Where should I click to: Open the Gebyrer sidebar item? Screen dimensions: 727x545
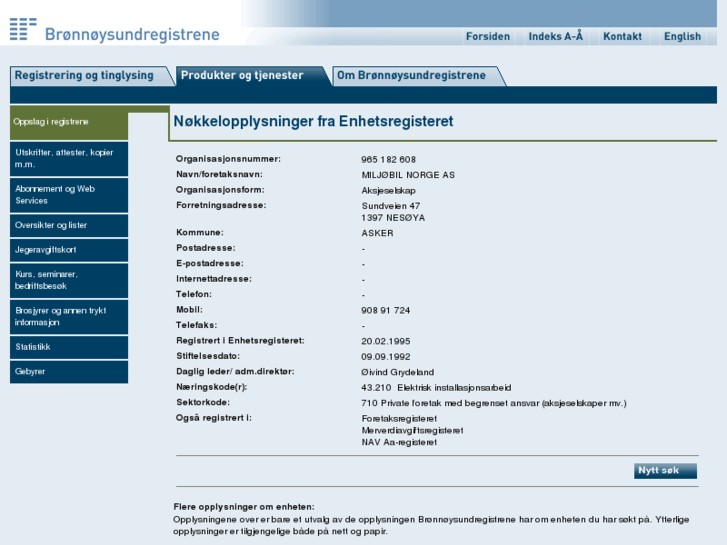click(69, 372)
